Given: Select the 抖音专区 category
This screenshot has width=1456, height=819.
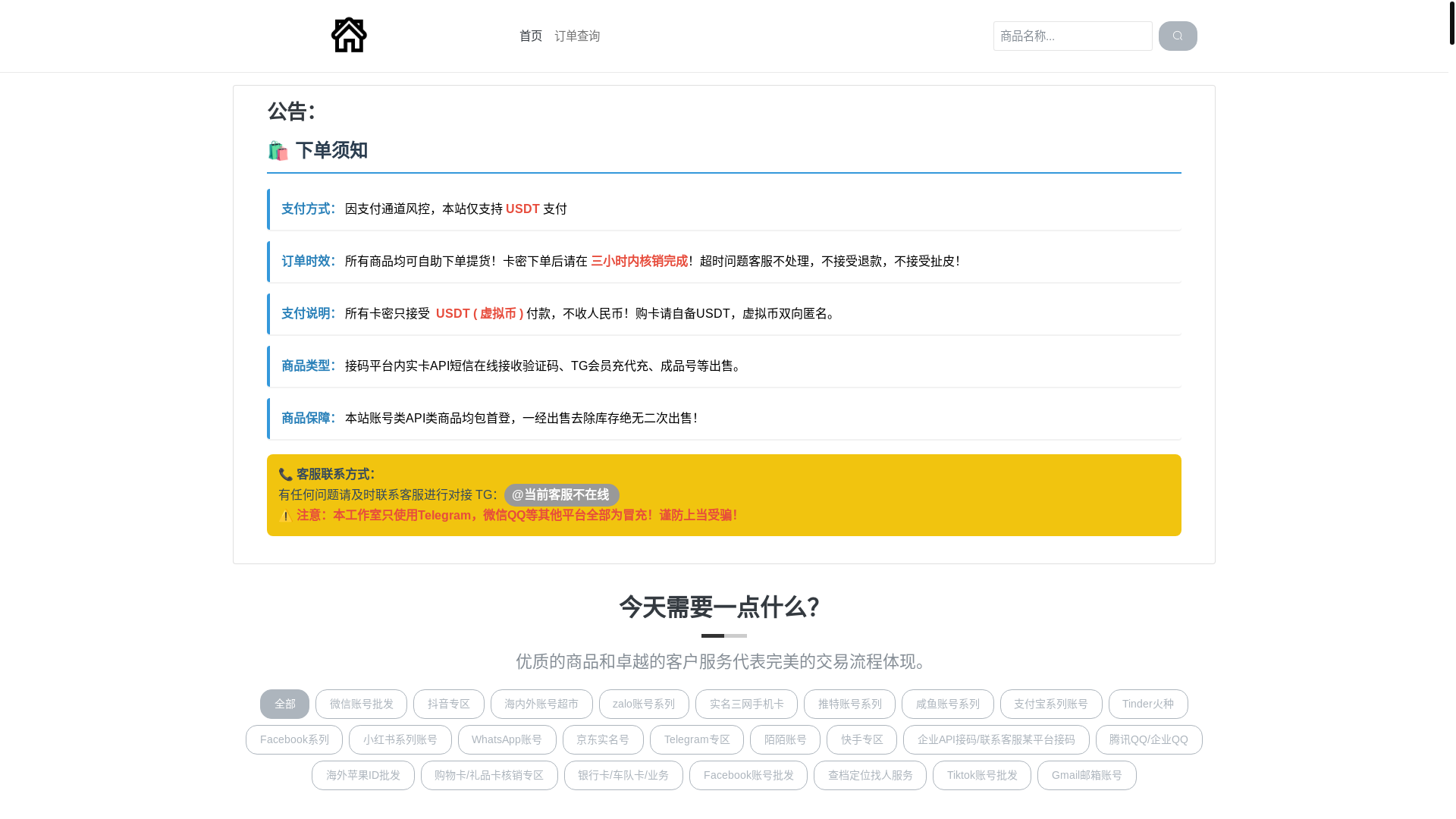Looking at the screenshot, I should (449, 704).
